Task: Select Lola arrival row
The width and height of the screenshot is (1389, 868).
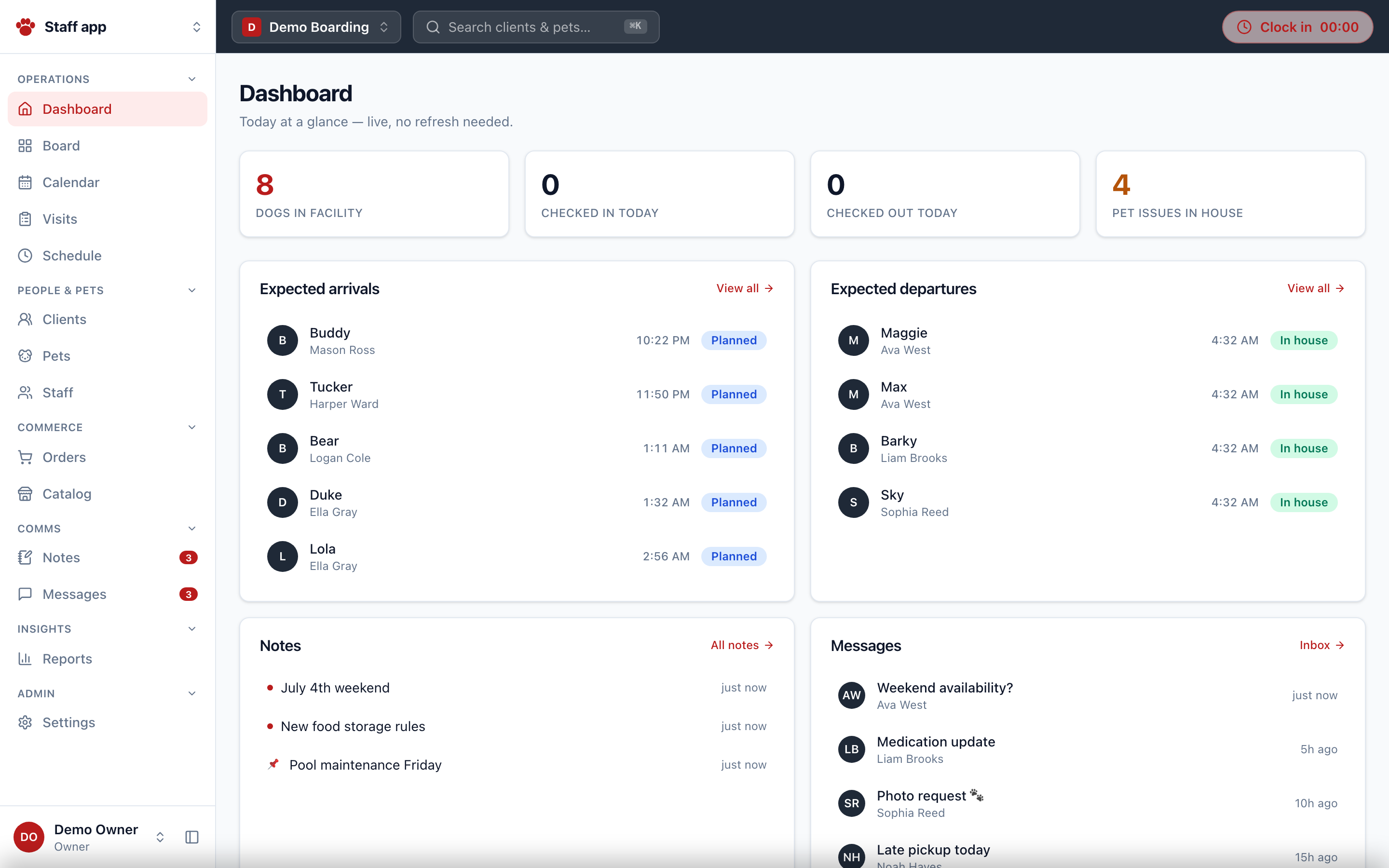Action: click(x=517, y=556)
